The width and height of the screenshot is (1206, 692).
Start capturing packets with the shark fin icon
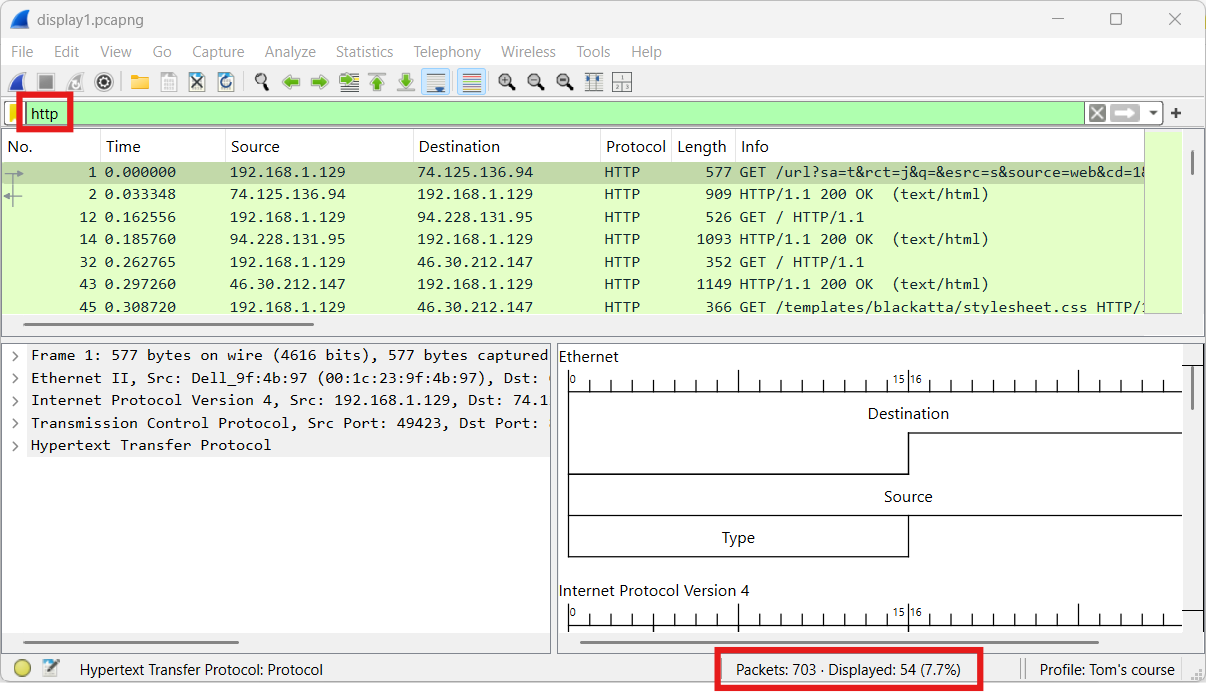click(x=17, y=82)
